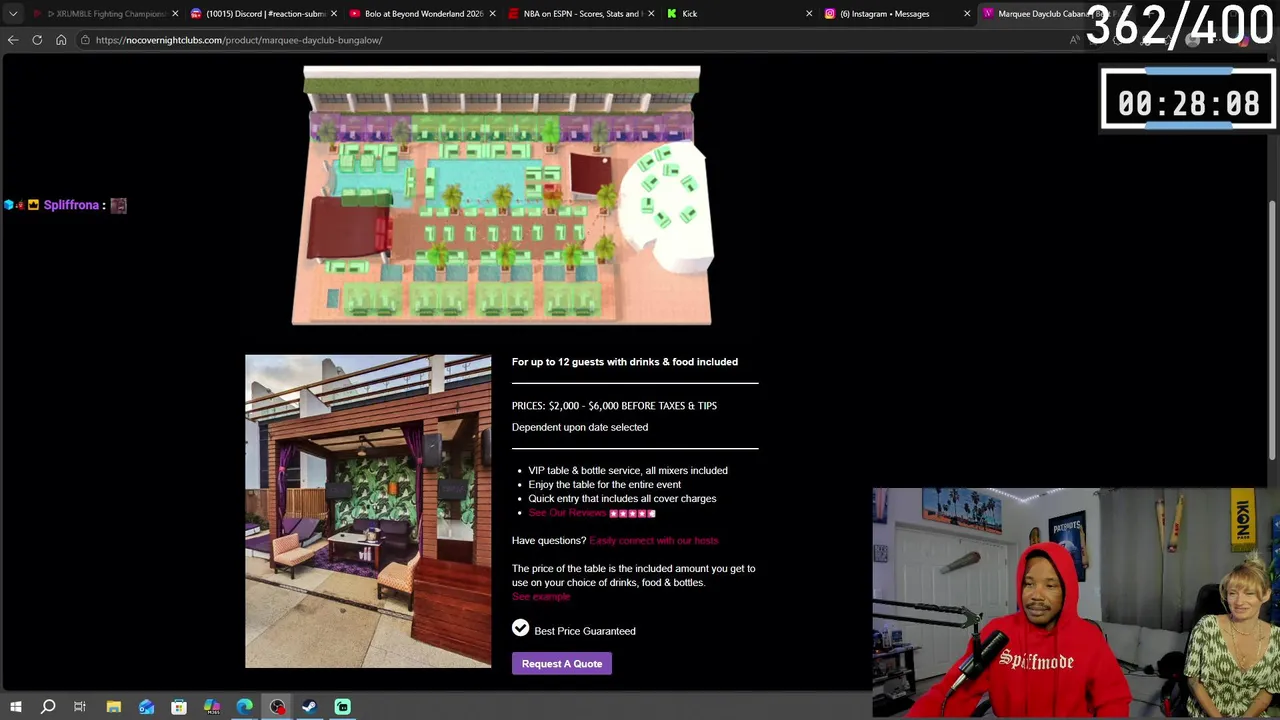Open Microsoft 365 app from the taskbar
The height and width of the screenshot is (720, 1280).
tap(212, 707)
